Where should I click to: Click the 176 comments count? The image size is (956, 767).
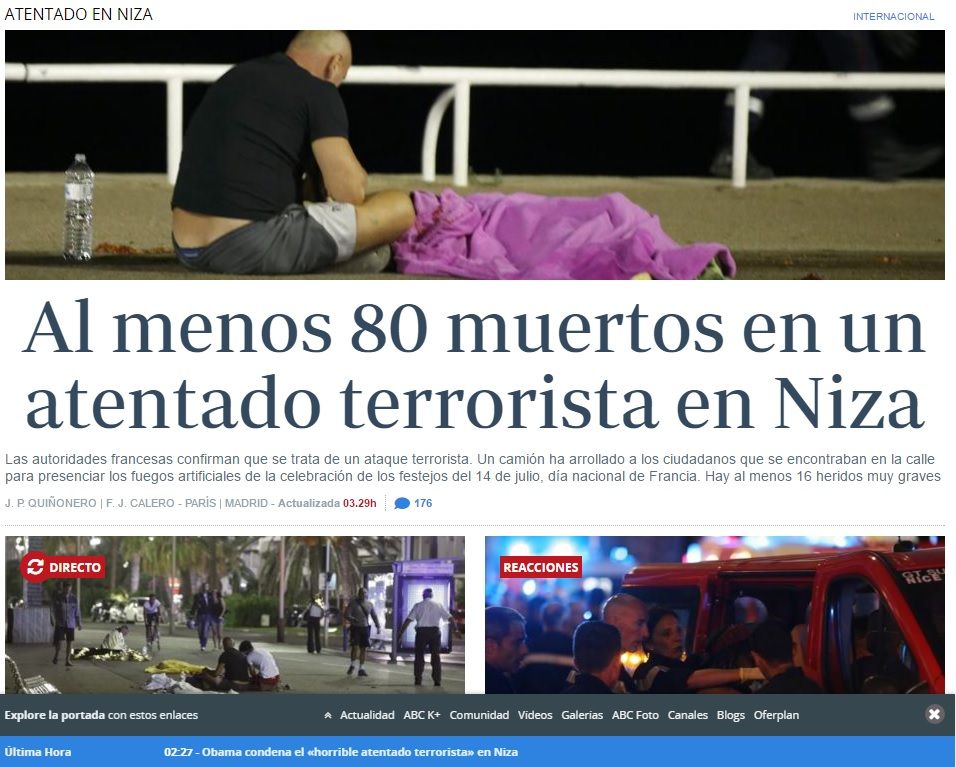point(423,503)
